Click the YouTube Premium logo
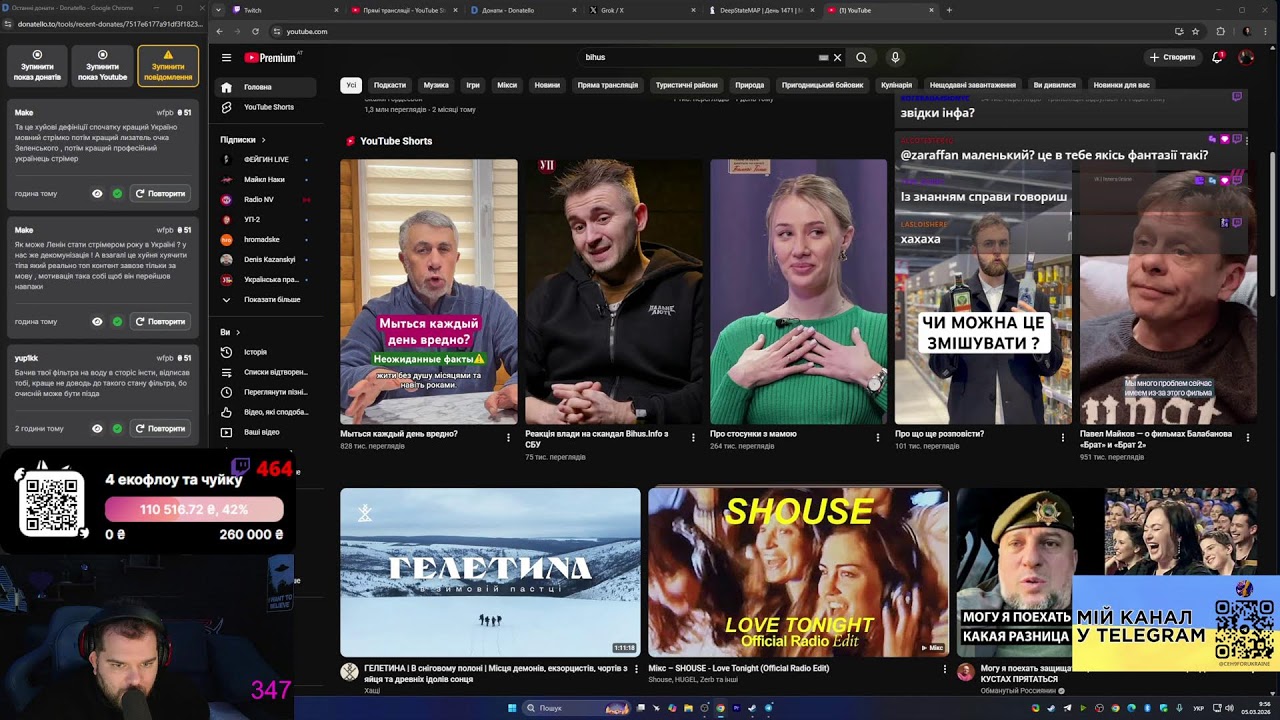The height and width of the screenshot is (720, 1280). pyautogui.click(x=270, y=58)
